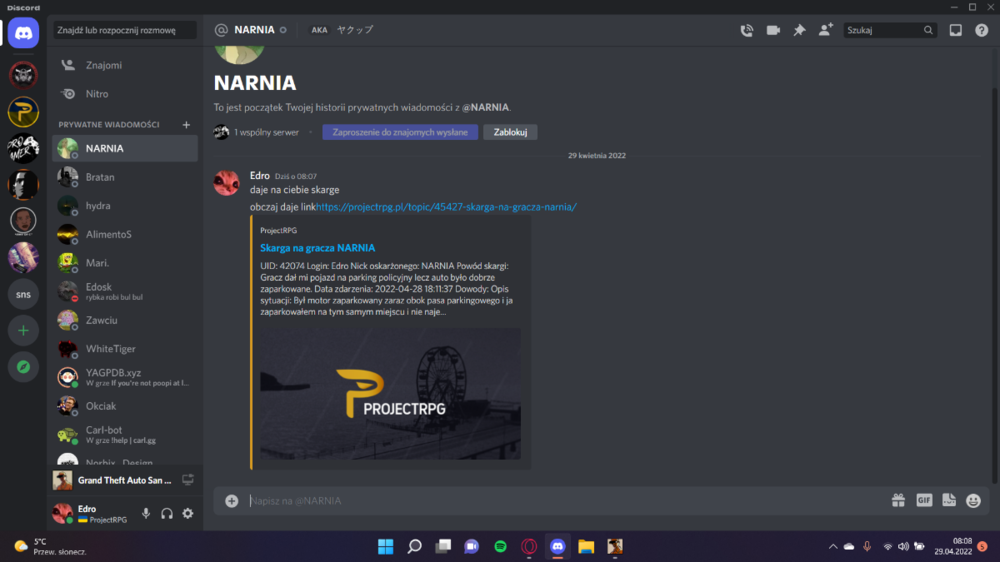Open the projectrpg.pl complaint topic link
This screenshot has height=562, width=1000.
[x=446, y=207]
